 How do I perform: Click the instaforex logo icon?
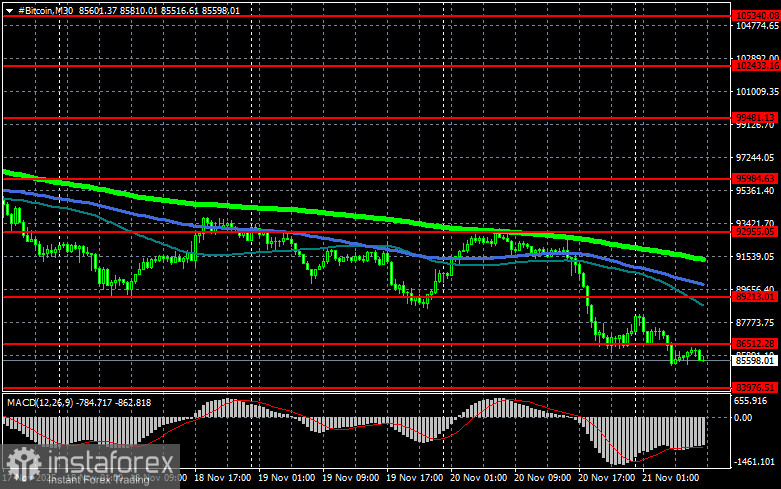(x=22, y=461)
